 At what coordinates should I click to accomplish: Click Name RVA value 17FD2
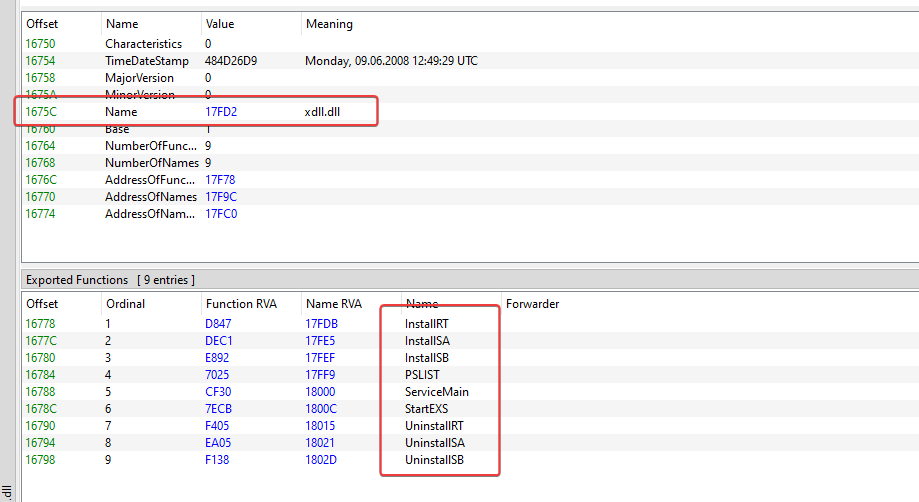click(x=221, y=112)
